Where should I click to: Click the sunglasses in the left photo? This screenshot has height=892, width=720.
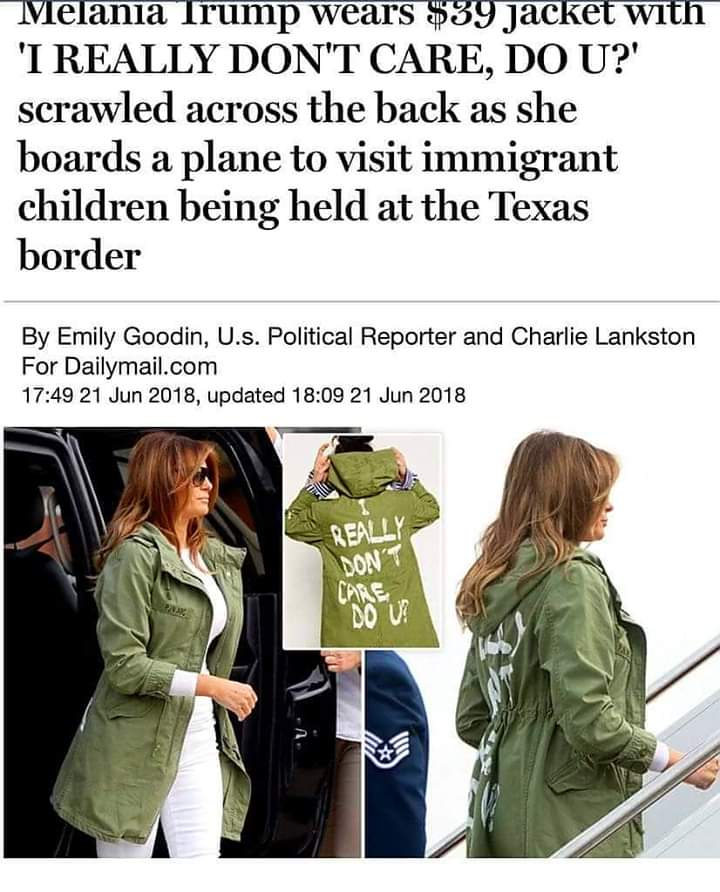pyautogui.click(x=201, y=477)
